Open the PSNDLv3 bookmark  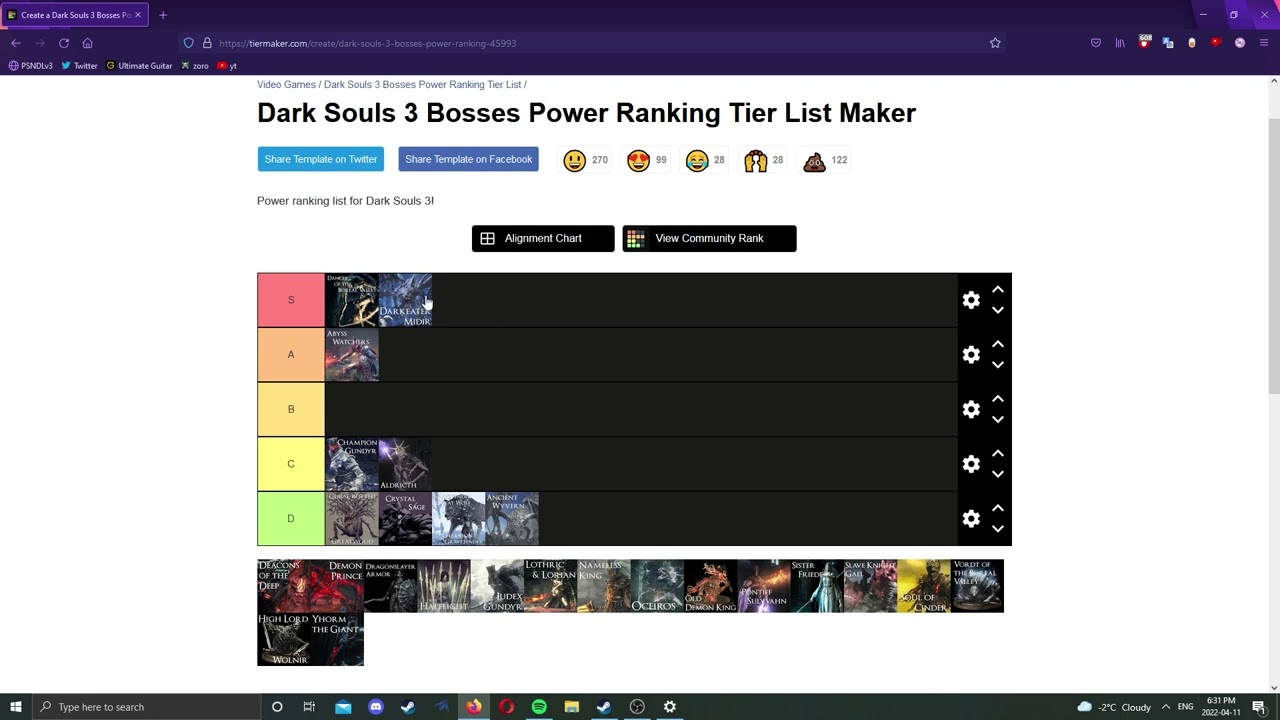(x=31, y=66)
